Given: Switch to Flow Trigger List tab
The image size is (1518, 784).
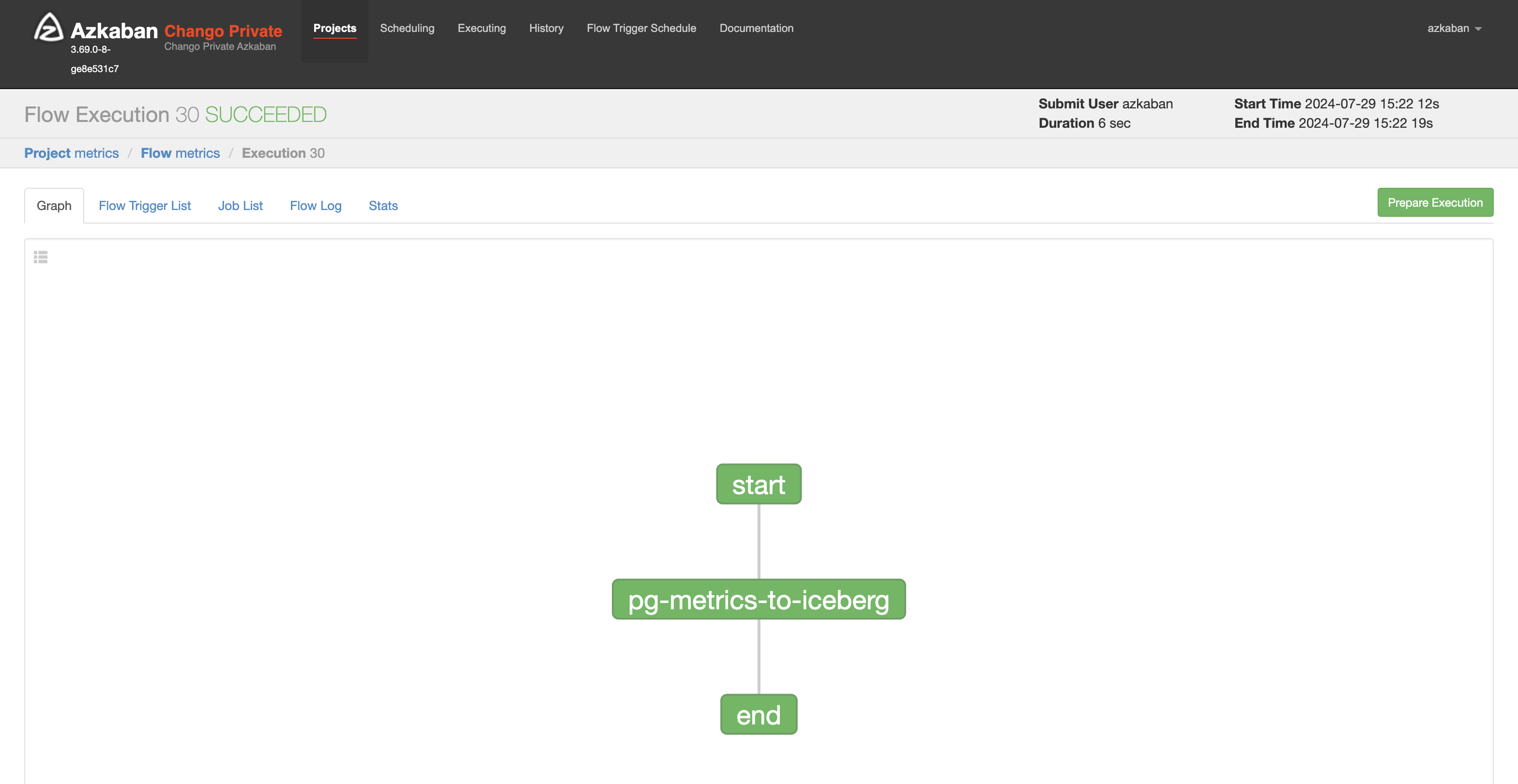Looking at the screenshot, I should pos(145,206).
